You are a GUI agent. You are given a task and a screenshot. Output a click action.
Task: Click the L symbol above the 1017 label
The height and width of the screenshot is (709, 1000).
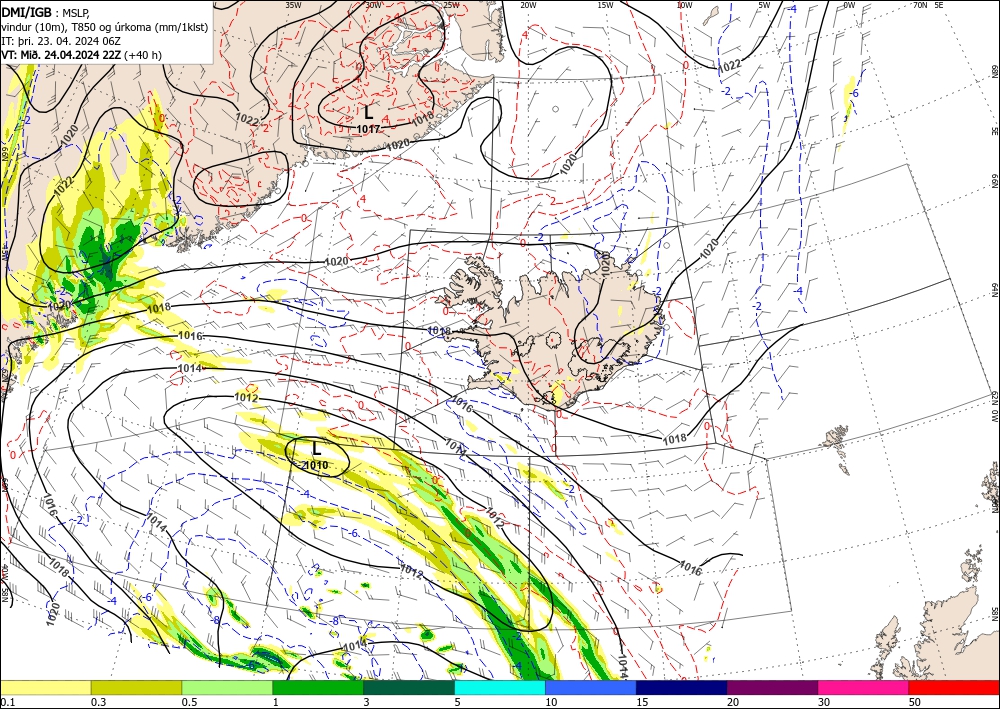(368, 113)
